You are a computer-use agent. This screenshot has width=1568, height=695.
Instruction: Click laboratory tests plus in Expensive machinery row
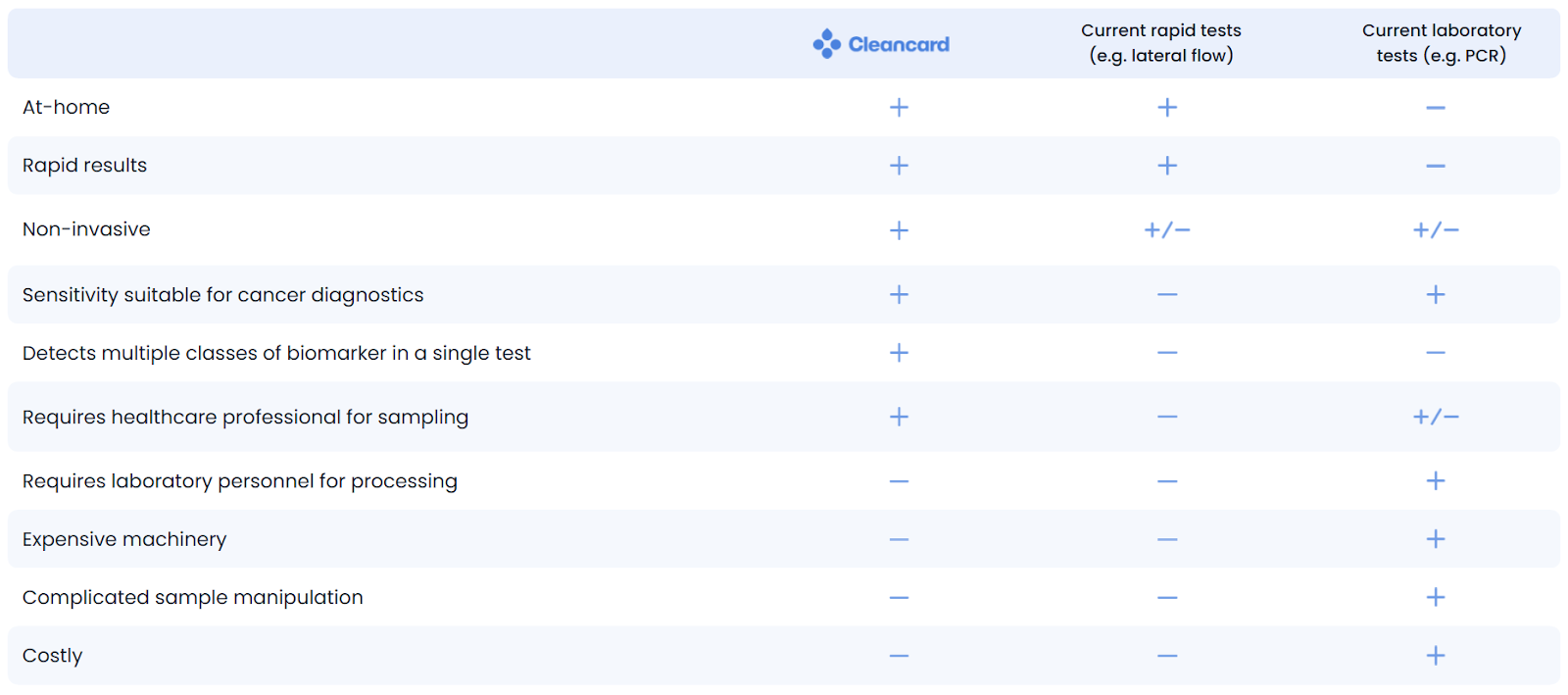click(1435, 539)
